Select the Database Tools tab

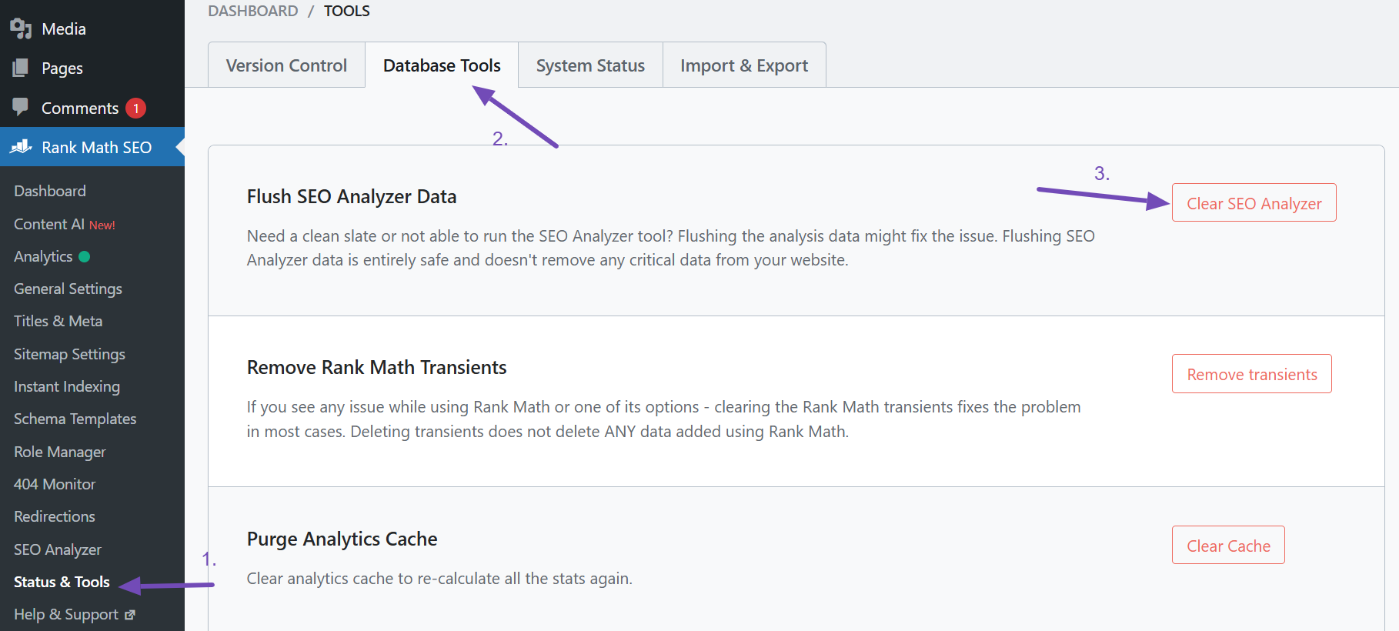(441, 65)
